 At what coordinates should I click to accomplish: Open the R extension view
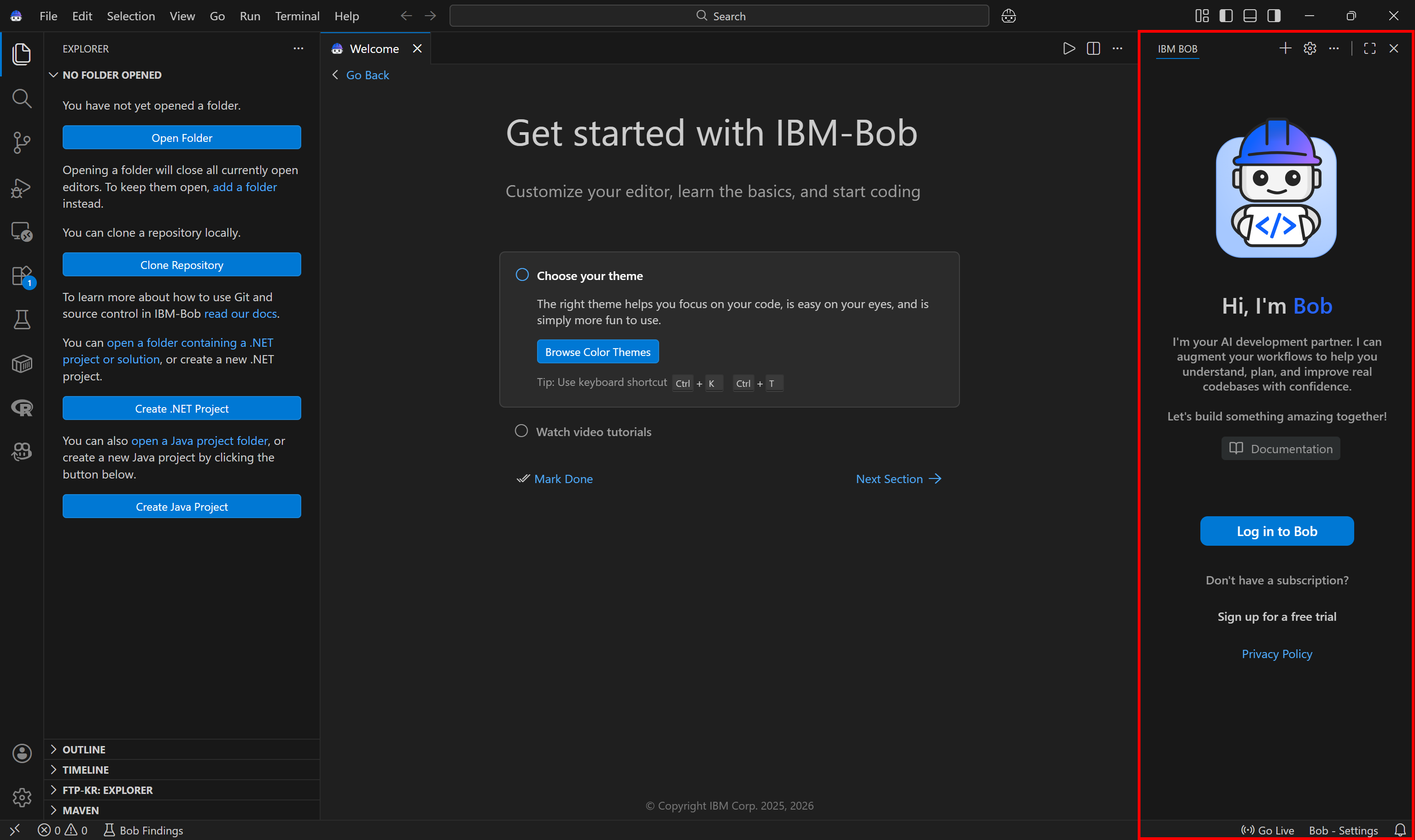tap(22, 408)
